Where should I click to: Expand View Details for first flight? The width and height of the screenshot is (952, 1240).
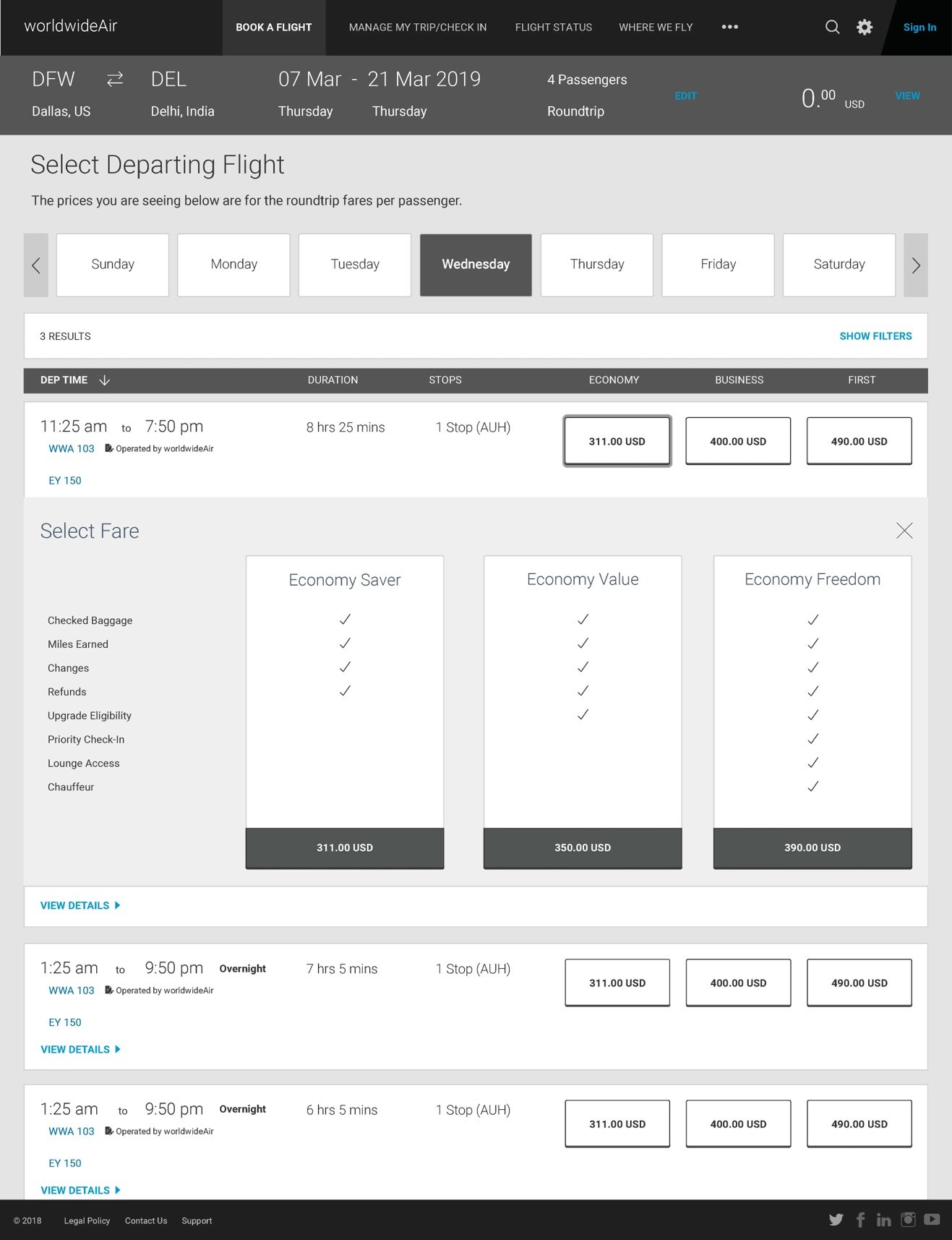pos(80,905)
